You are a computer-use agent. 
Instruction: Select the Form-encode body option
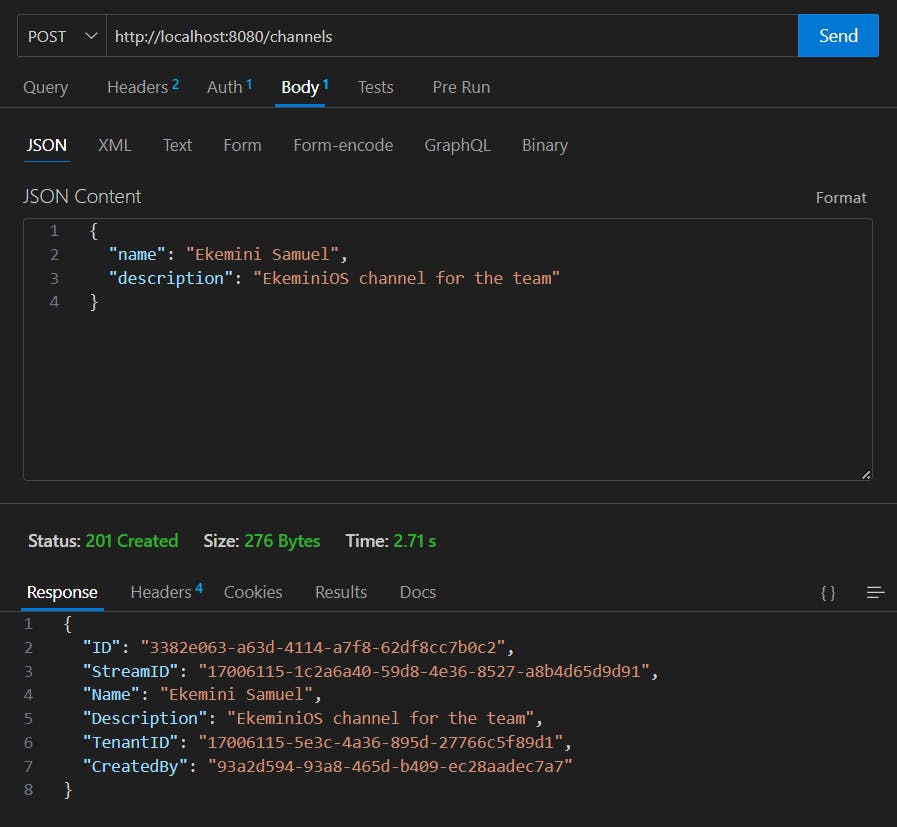(x=343, y=145)
